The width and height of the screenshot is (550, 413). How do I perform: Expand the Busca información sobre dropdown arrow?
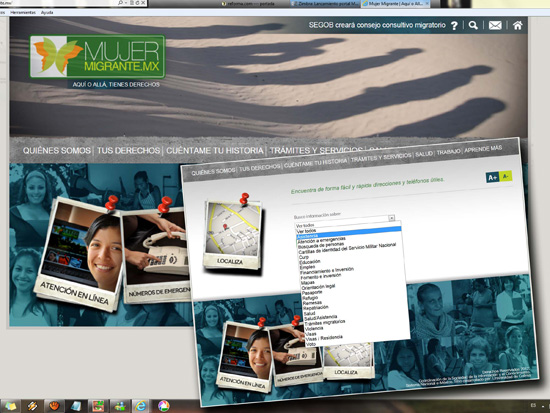coord(391,218)
